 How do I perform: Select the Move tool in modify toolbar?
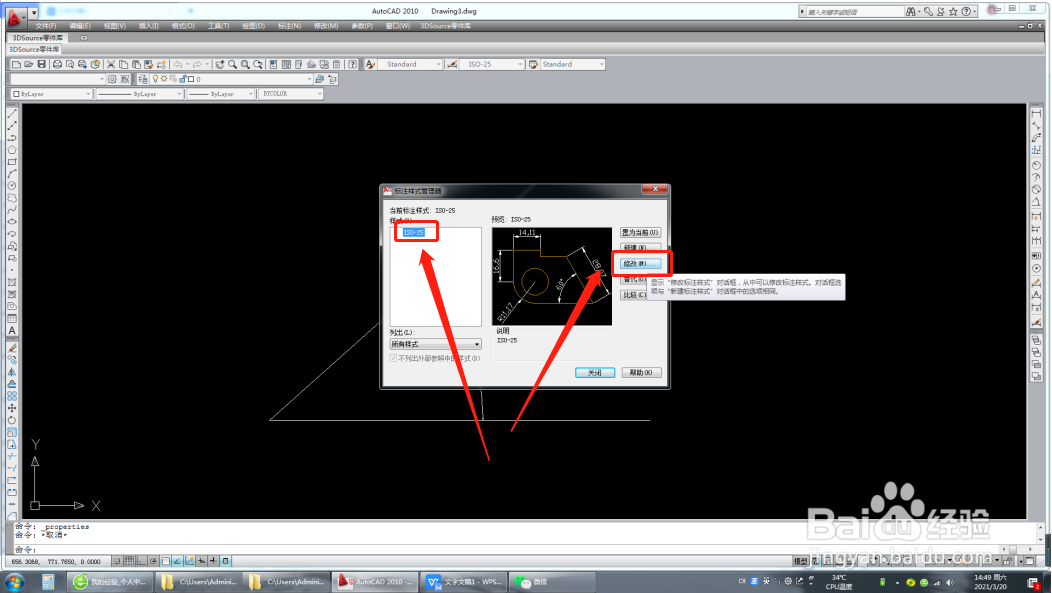point(12,408)
